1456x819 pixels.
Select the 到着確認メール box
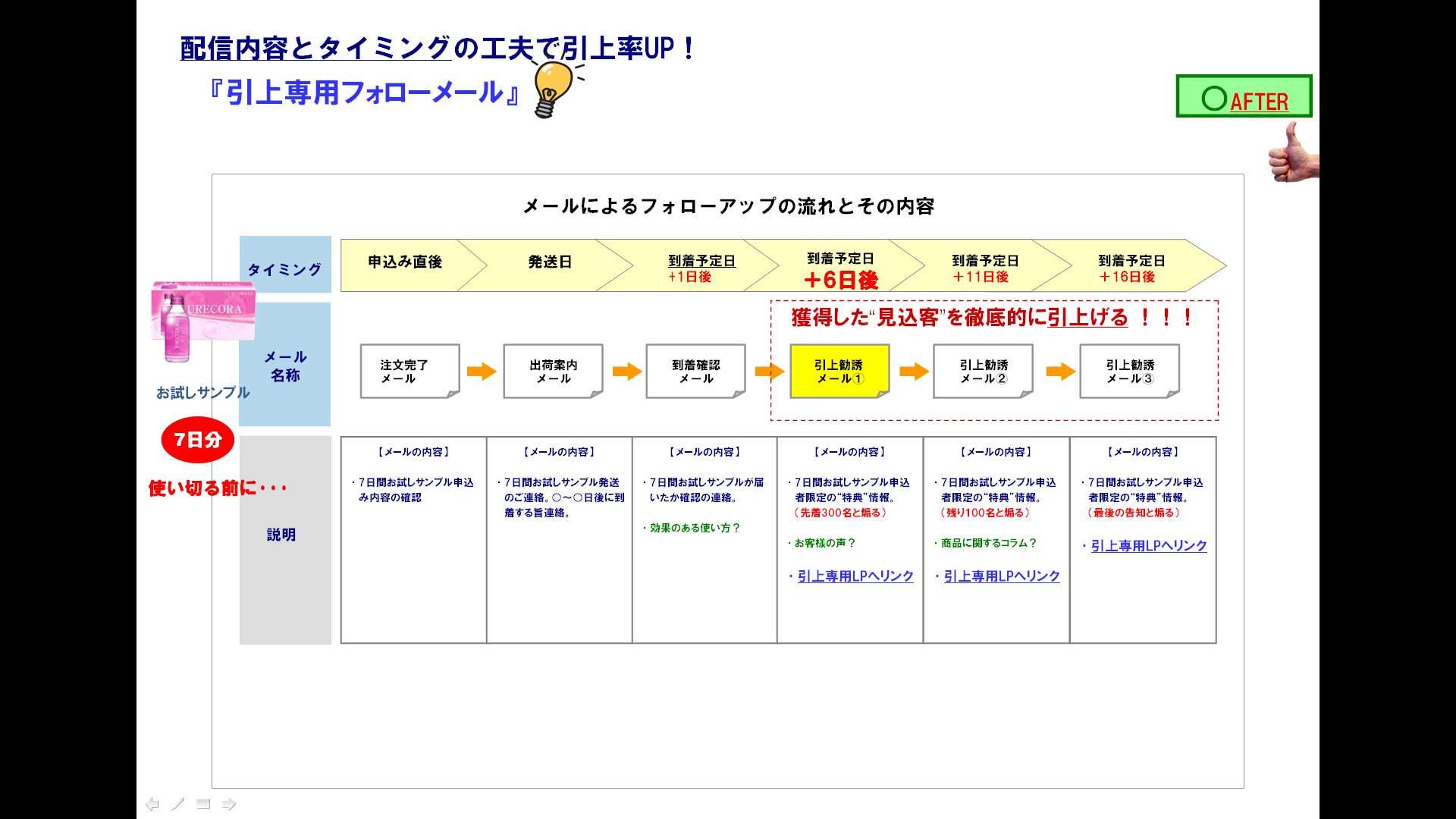695,371
